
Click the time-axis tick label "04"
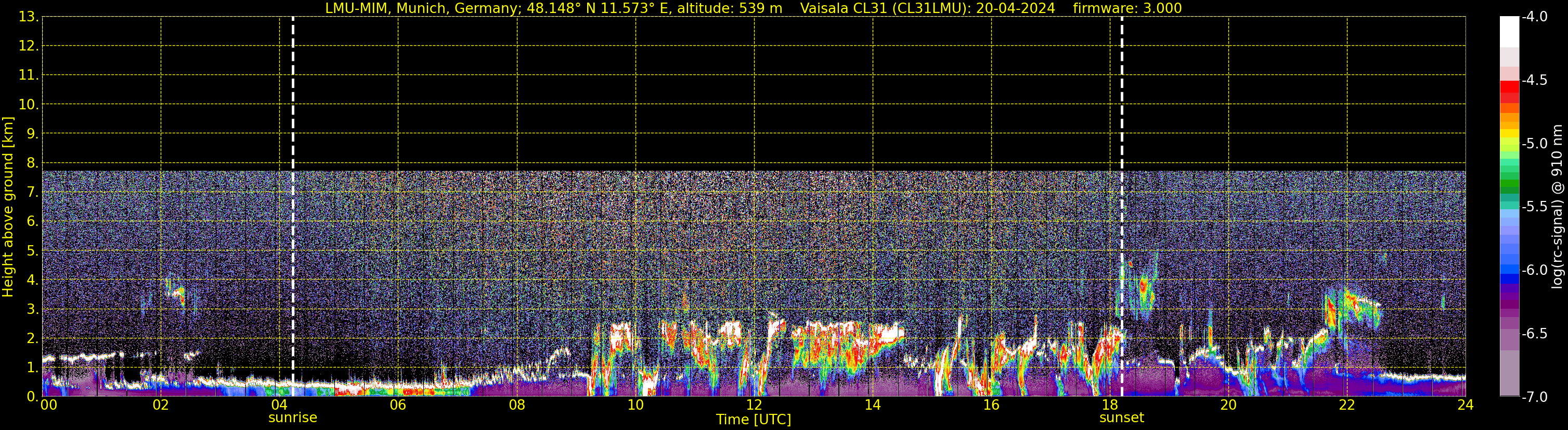(x=279, y=405)
